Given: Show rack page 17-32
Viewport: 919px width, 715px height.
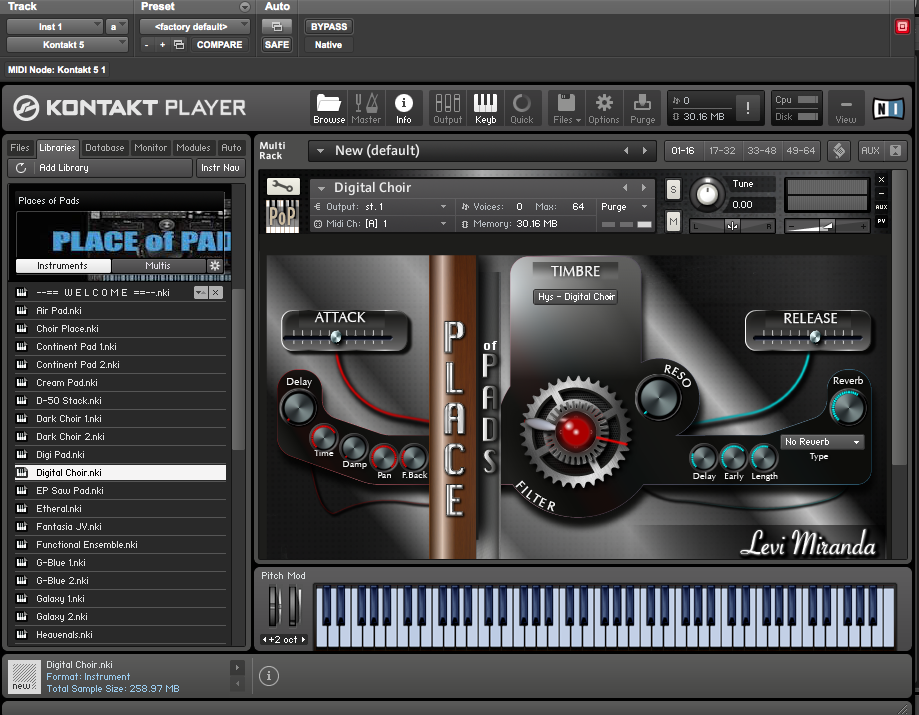Looking at the screenshot, I should pyautogui.click(x=722, y=151).
